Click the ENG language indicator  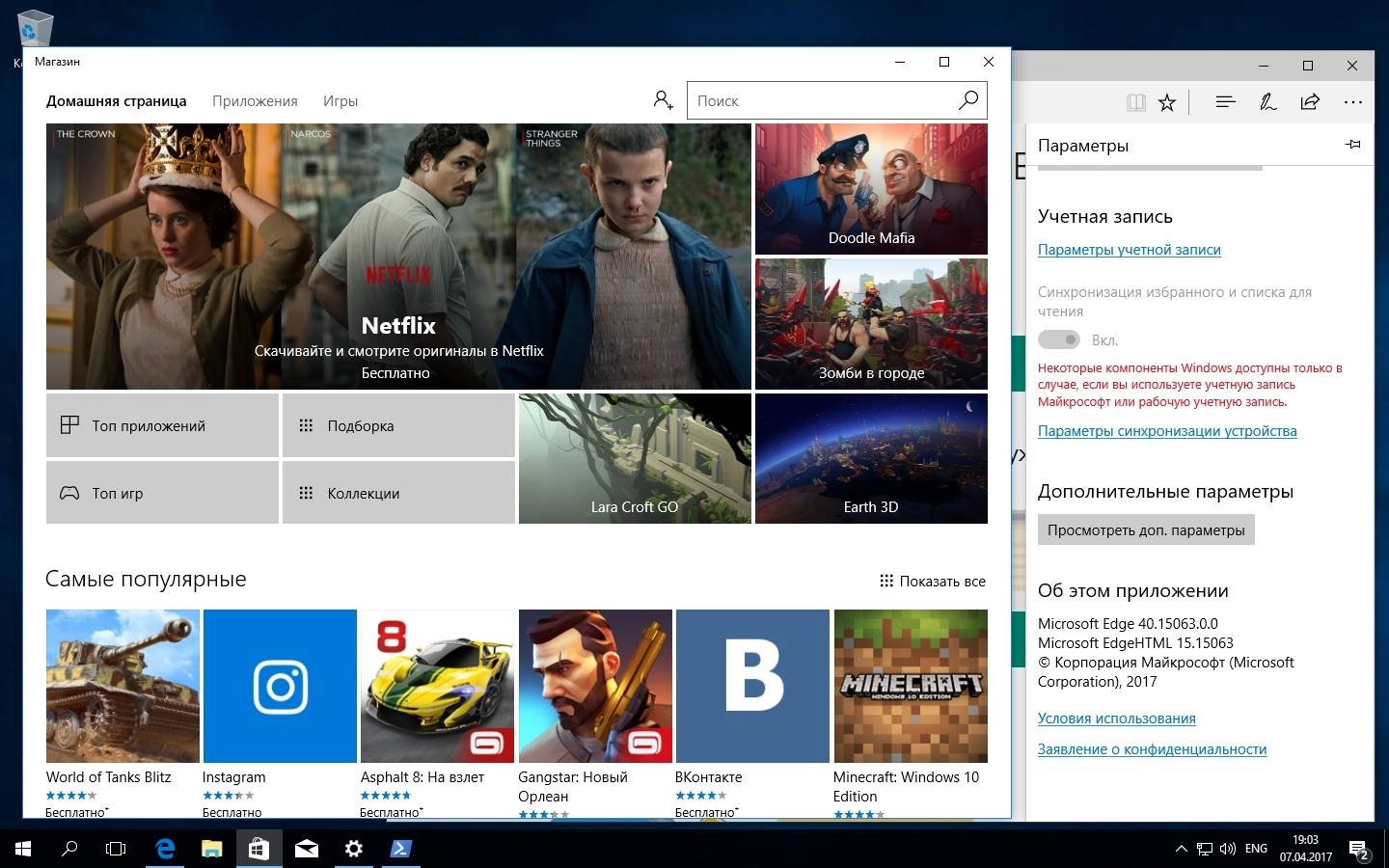(1256, 849)
